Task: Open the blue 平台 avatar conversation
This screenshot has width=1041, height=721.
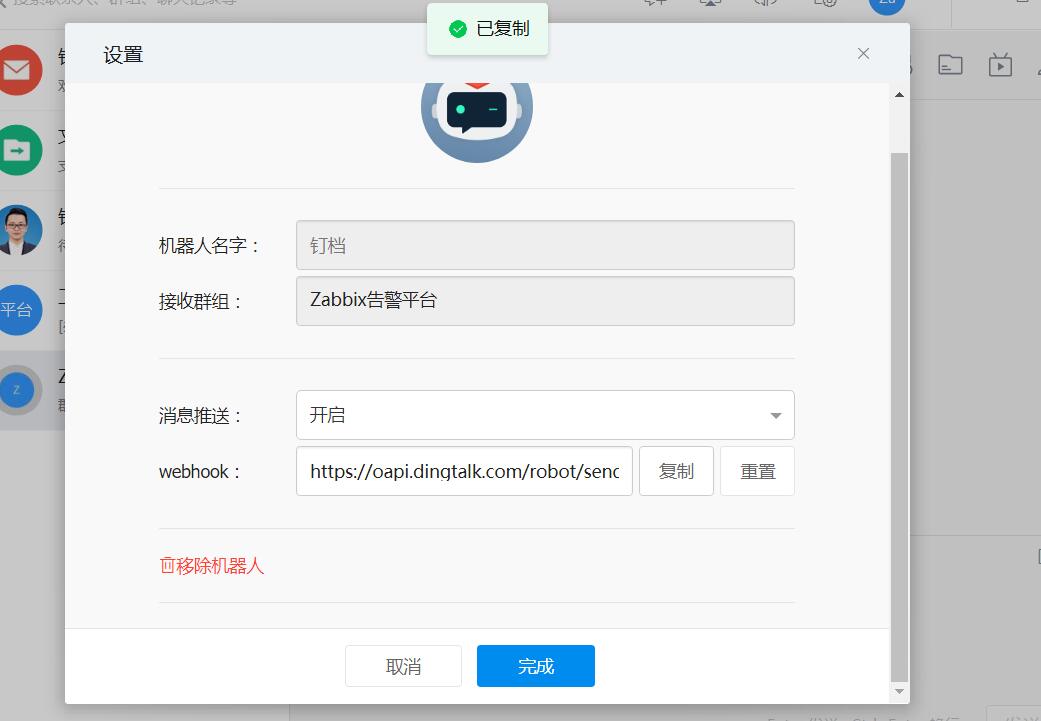Action: pos(18,309)
